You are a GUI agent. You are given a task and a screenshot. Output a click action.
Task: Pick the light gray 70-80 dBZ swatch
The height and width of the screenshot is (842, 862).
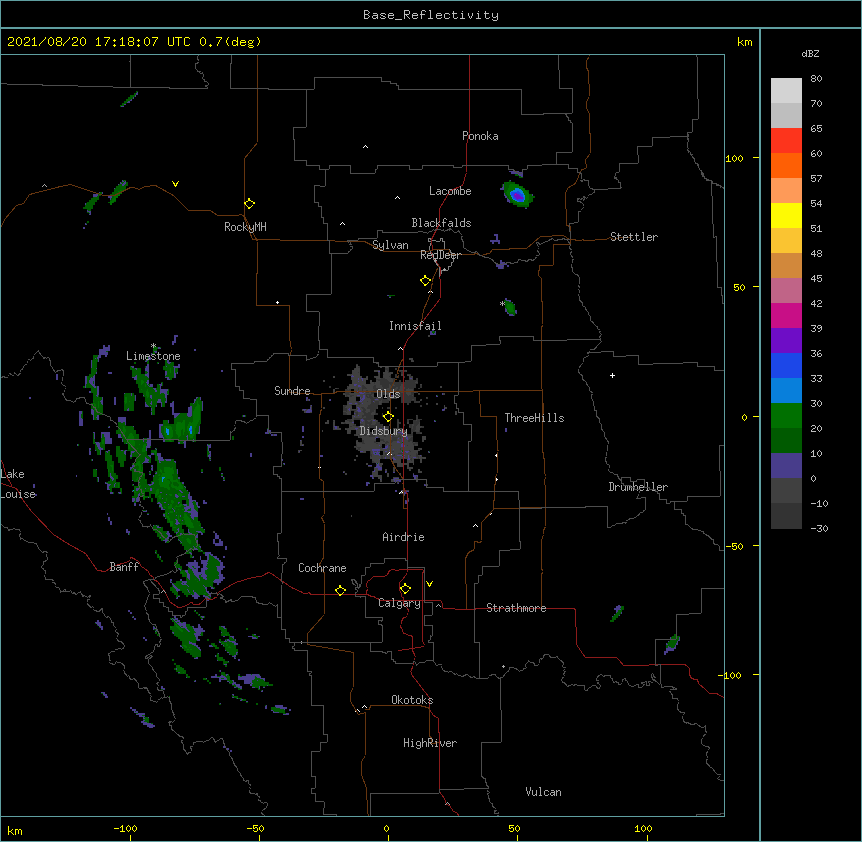[x=786, y=91]
